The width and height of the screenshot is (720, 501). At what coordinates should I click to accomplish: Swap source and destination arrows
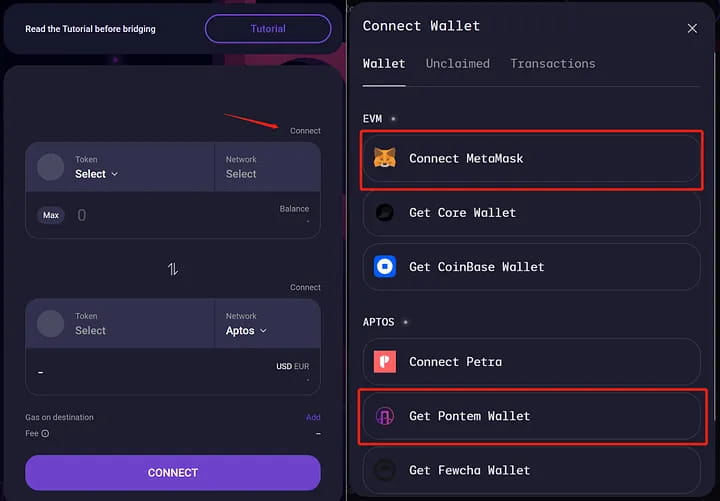tap(172, 268)
